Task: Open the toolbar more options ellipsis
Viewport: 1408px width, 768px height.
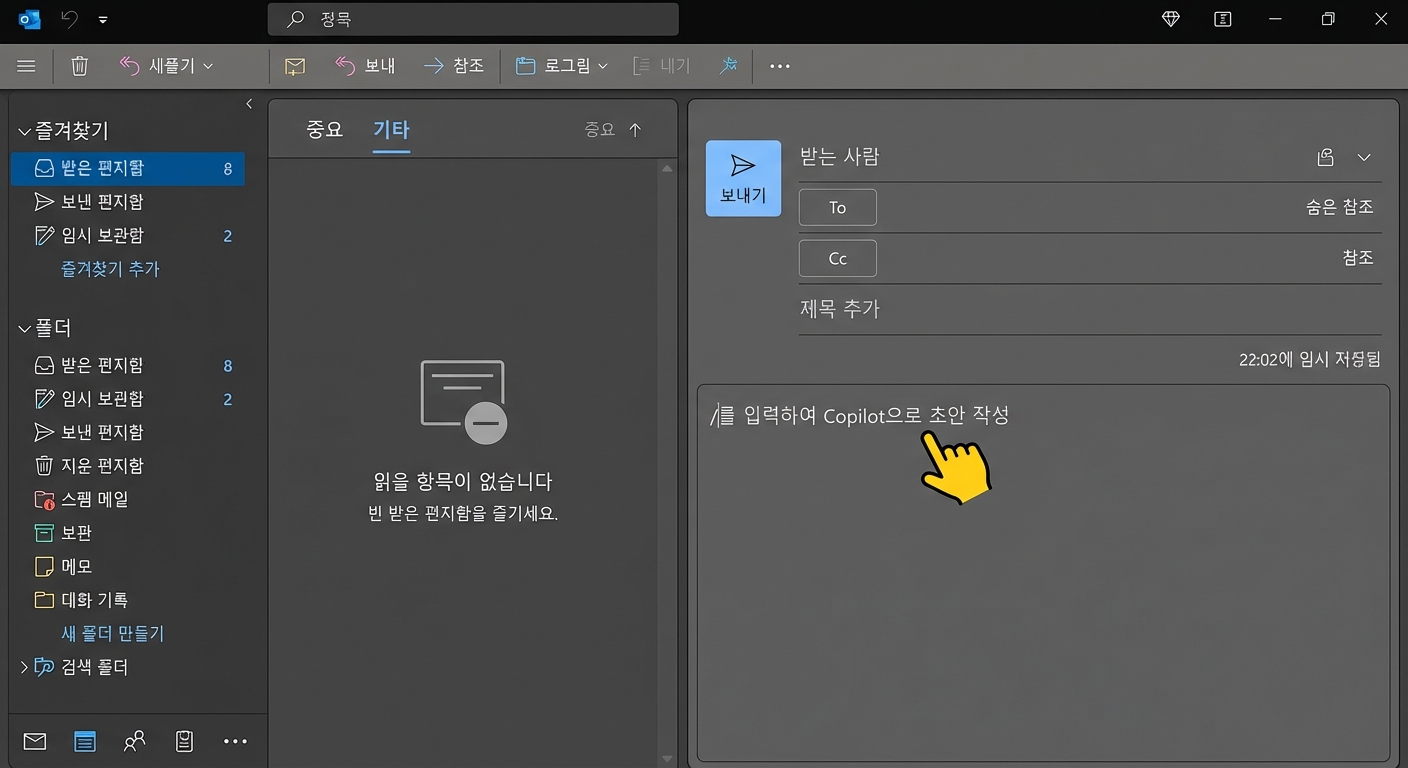Action: (780, 66)
